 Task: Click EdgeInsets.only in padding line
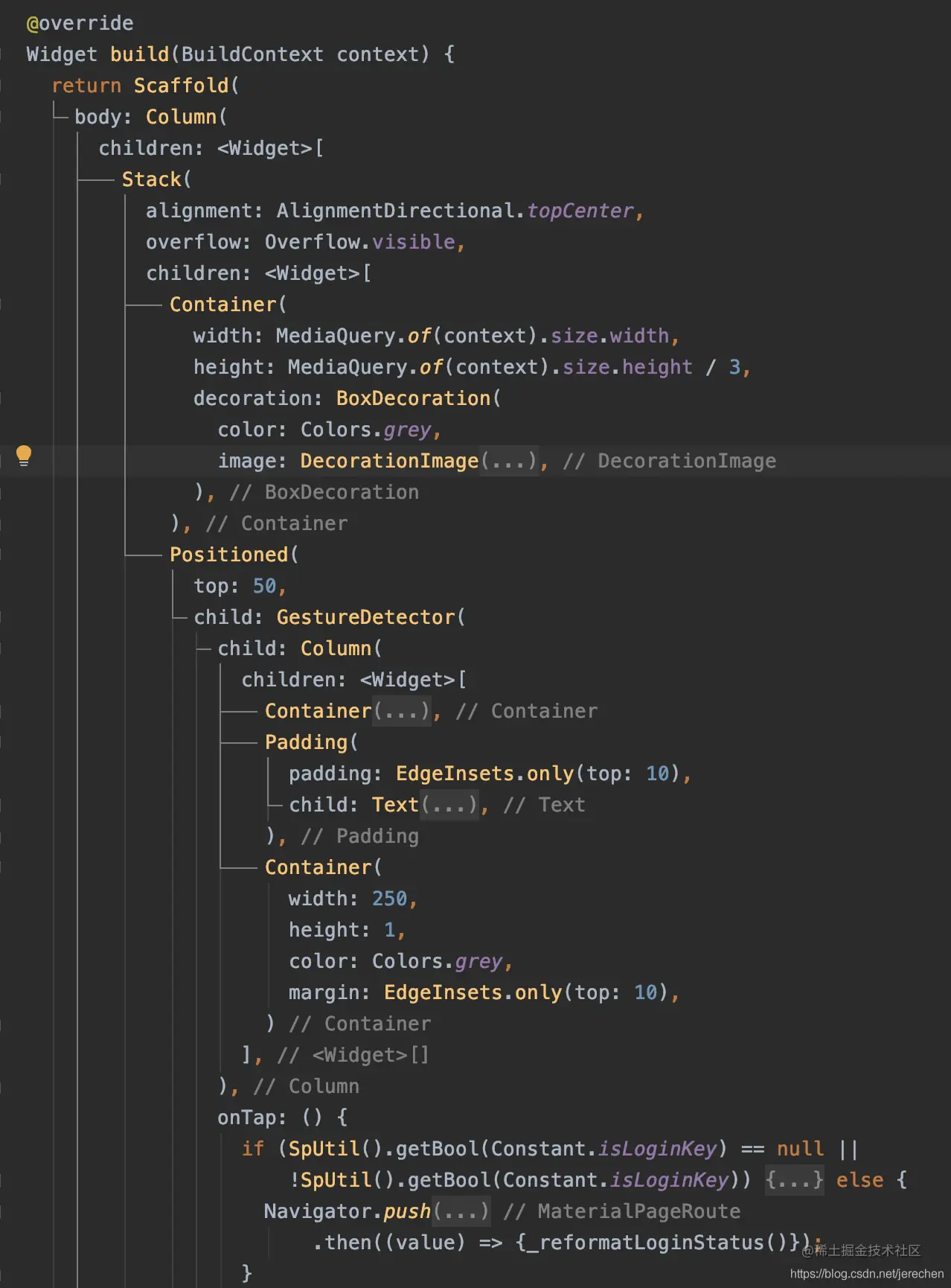pos(485,774)
